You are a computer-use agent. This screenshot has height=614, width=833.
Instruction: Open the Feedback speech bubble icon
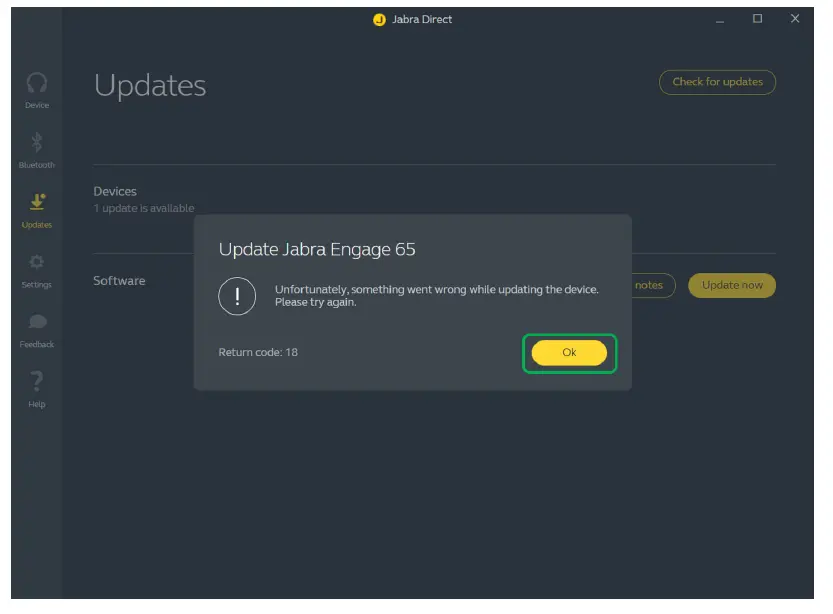coord(37,322)
